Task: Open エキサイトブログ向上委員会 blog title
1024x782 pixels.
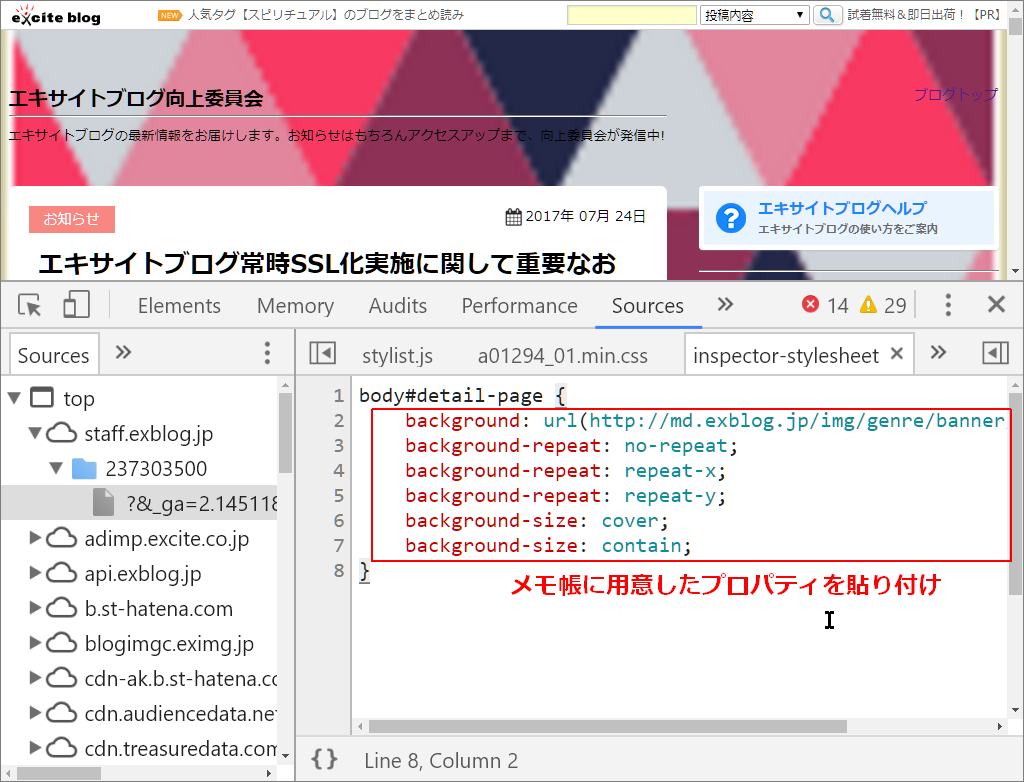Action: point(136,99)
